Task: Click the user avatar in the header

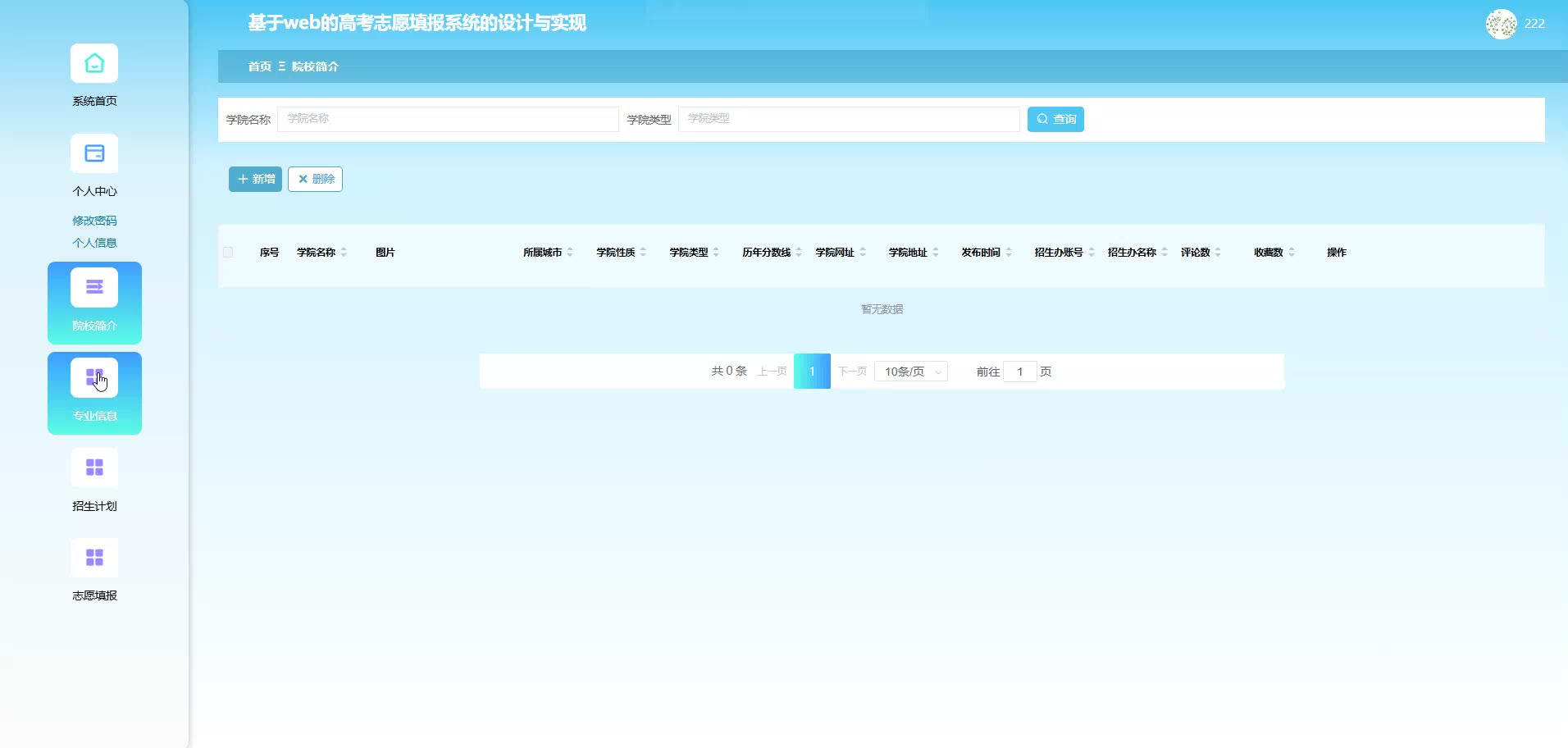Action: point(1501,24)
